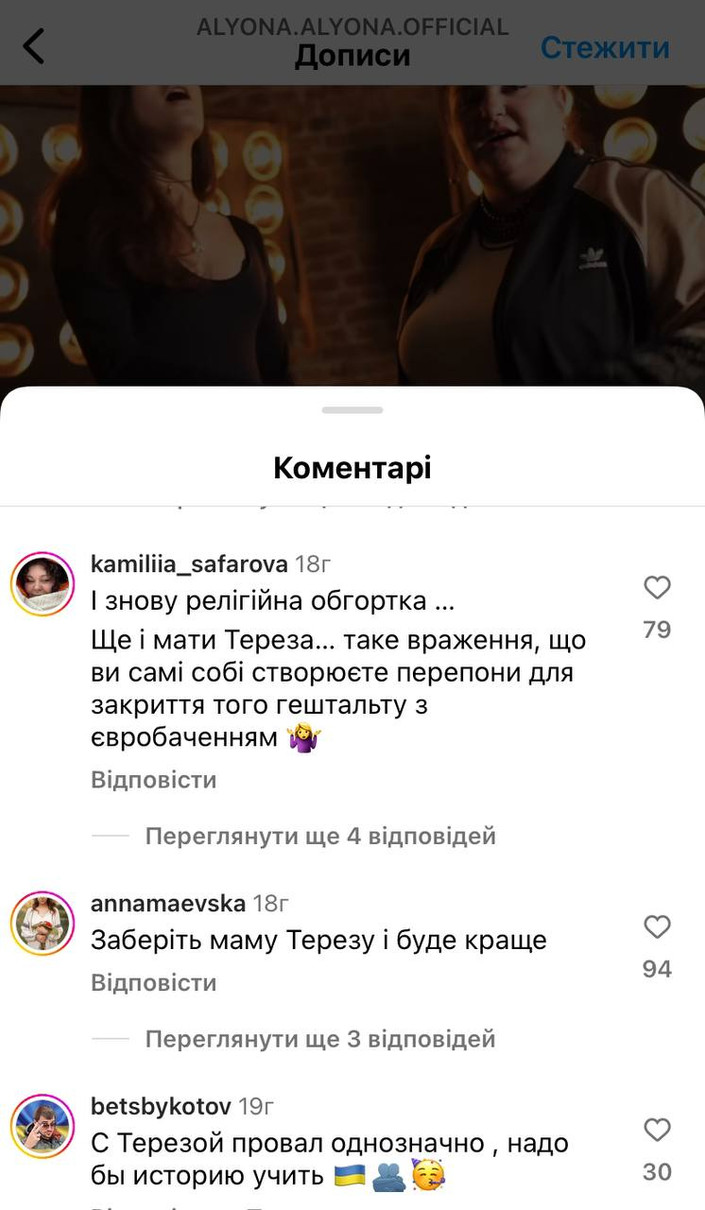Open betsbykotov username link
Viewport: 705px width, 1210px height.
(x=161, y=1106)
